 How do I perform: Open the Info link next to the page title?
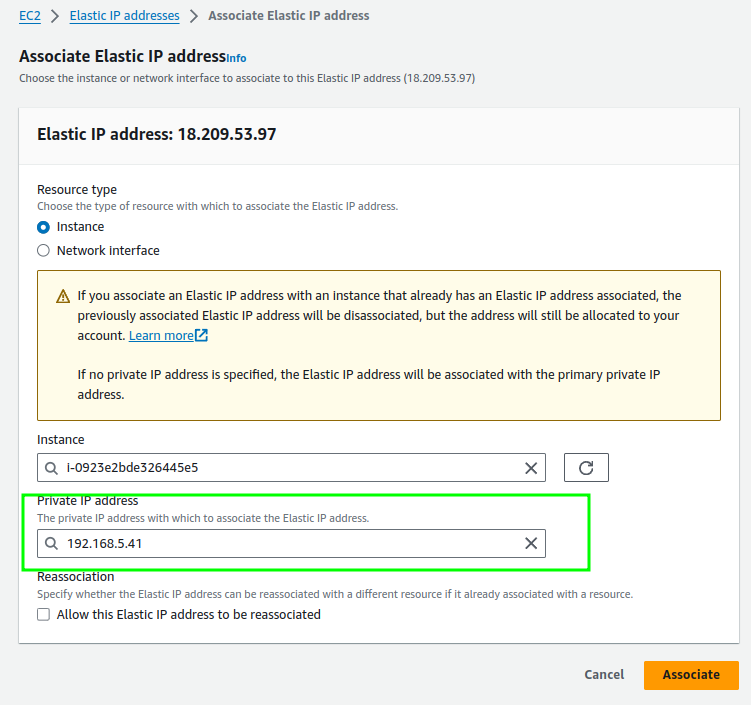(236, 58)
